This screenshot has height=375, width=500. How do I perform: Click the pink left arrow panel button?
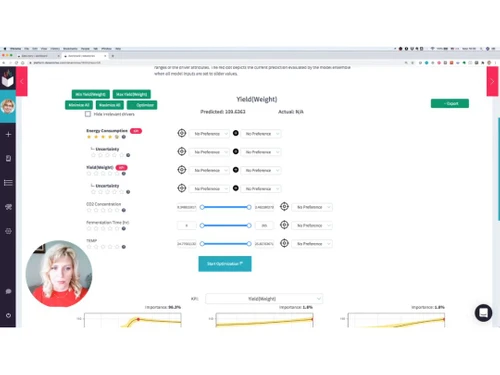pyautogui.click(x=22, y=81)
